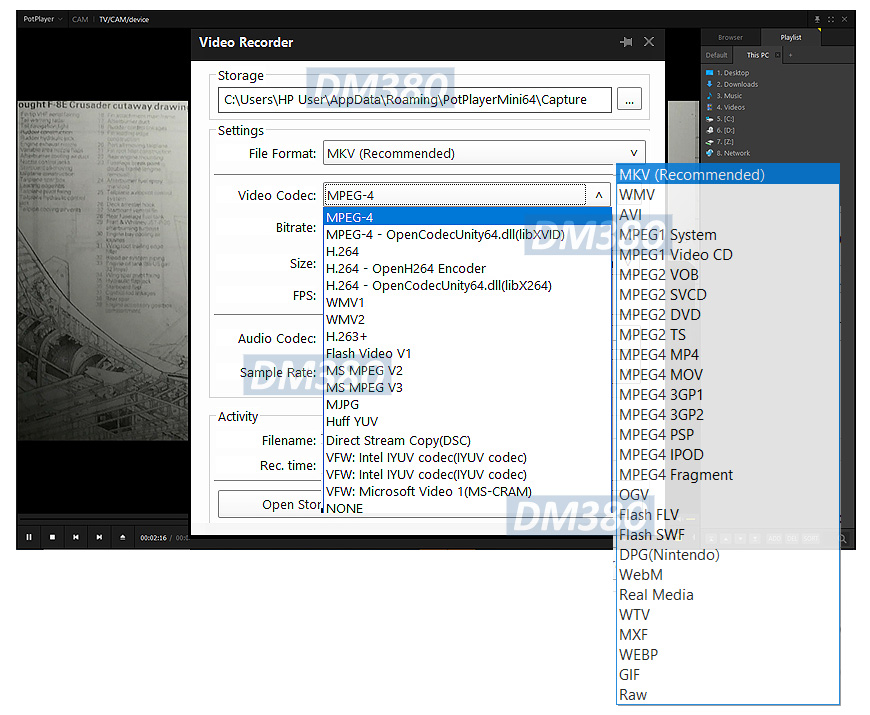Click the eject/open file icon
This screenshot has width=870, height=715.
pos(122,537)
